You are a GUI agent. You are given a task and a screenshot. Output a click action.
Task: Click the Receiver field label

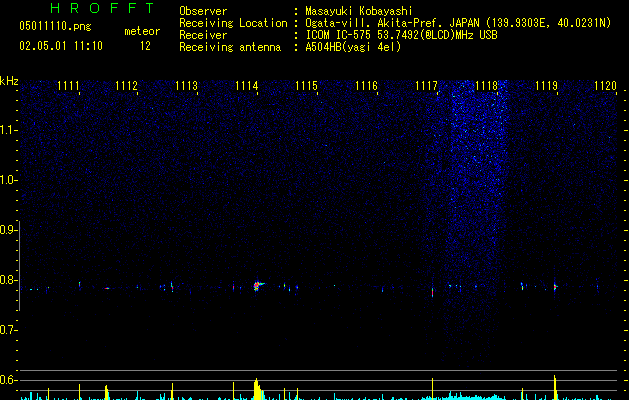click(203, 35)
